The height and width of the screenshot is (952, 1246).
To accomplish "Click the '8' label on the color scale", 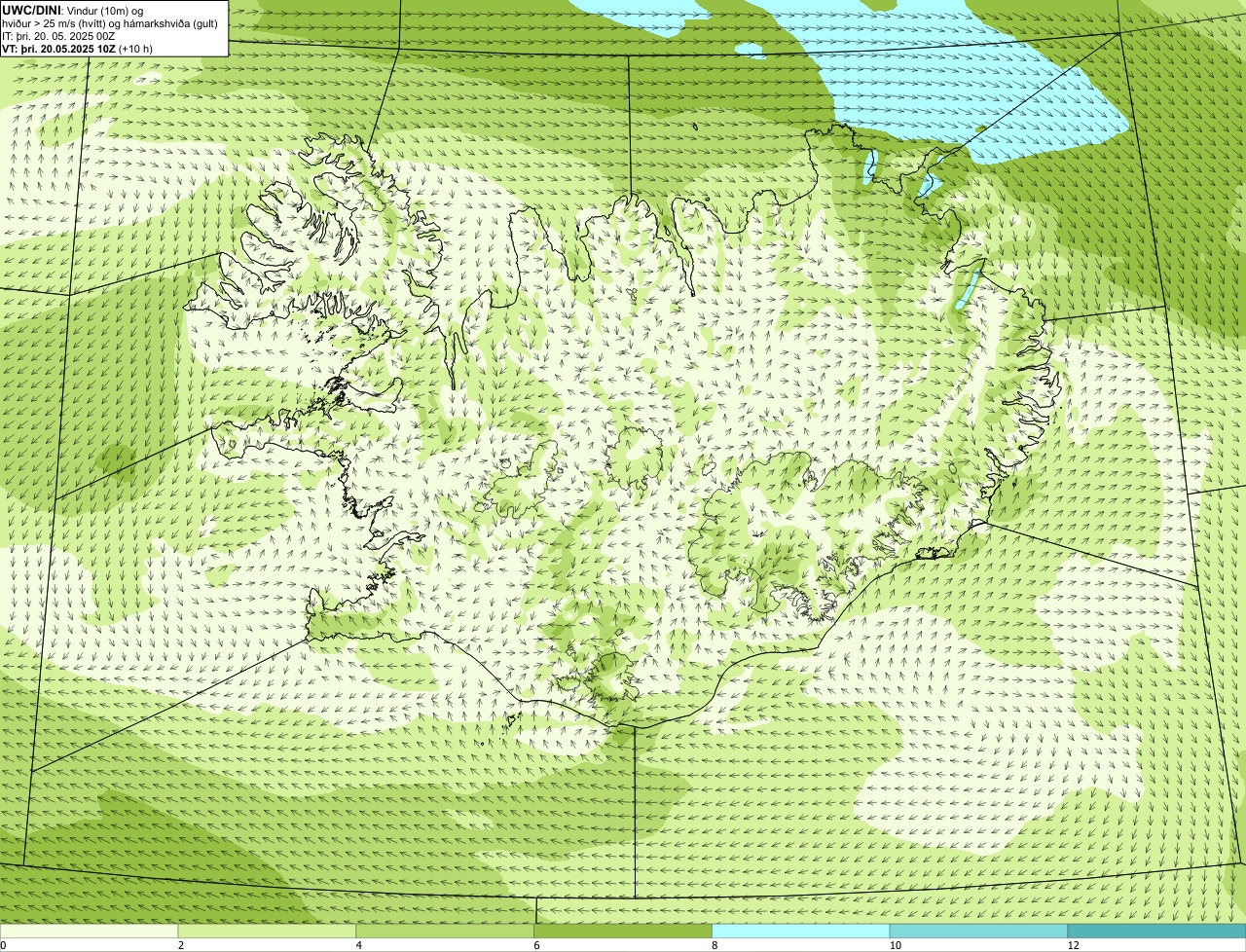I will [x=715, y=945].
